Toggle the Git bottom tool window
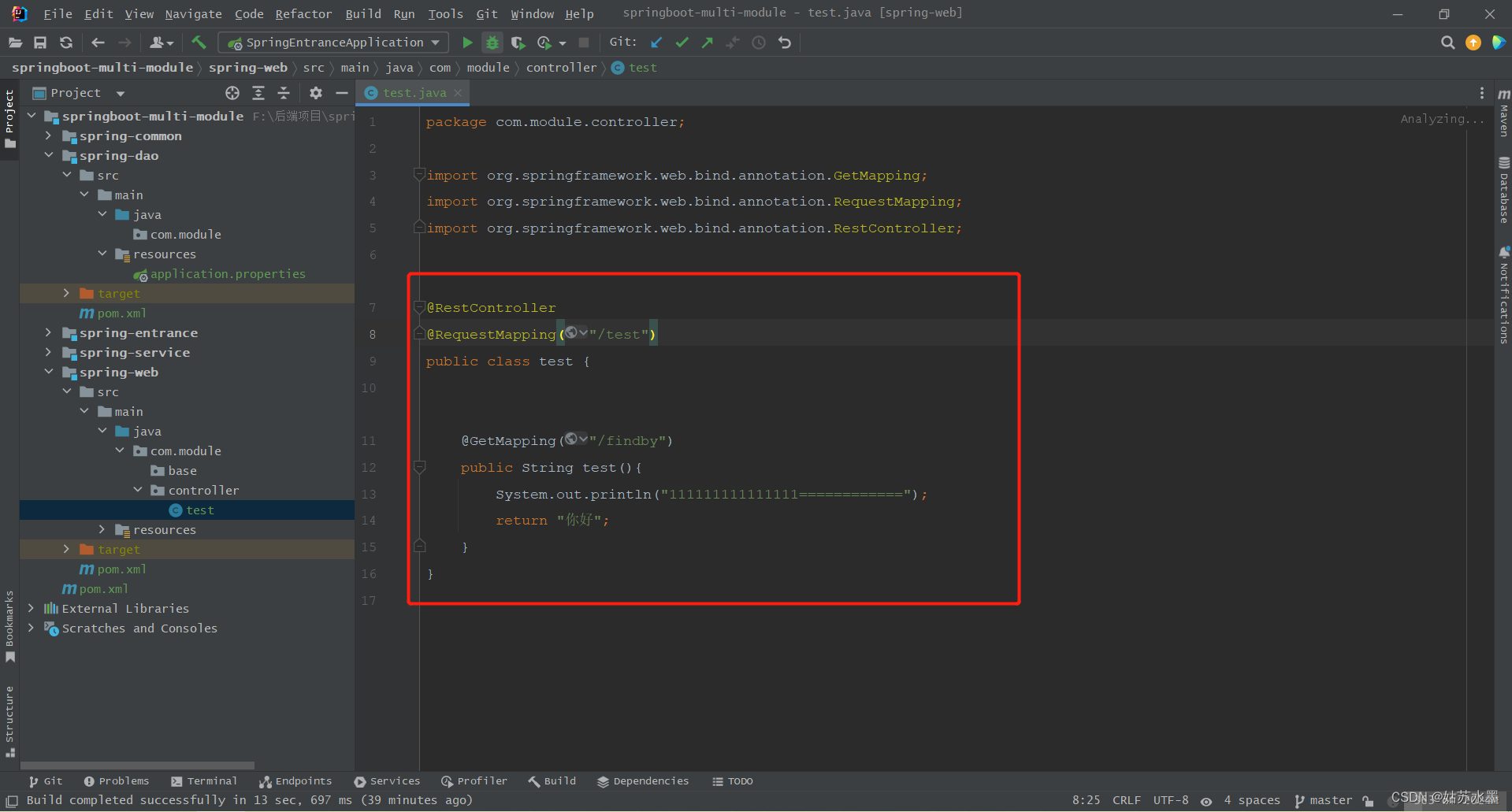The height and width of the screenshot is (812, 1512). (x=46, y=781)
